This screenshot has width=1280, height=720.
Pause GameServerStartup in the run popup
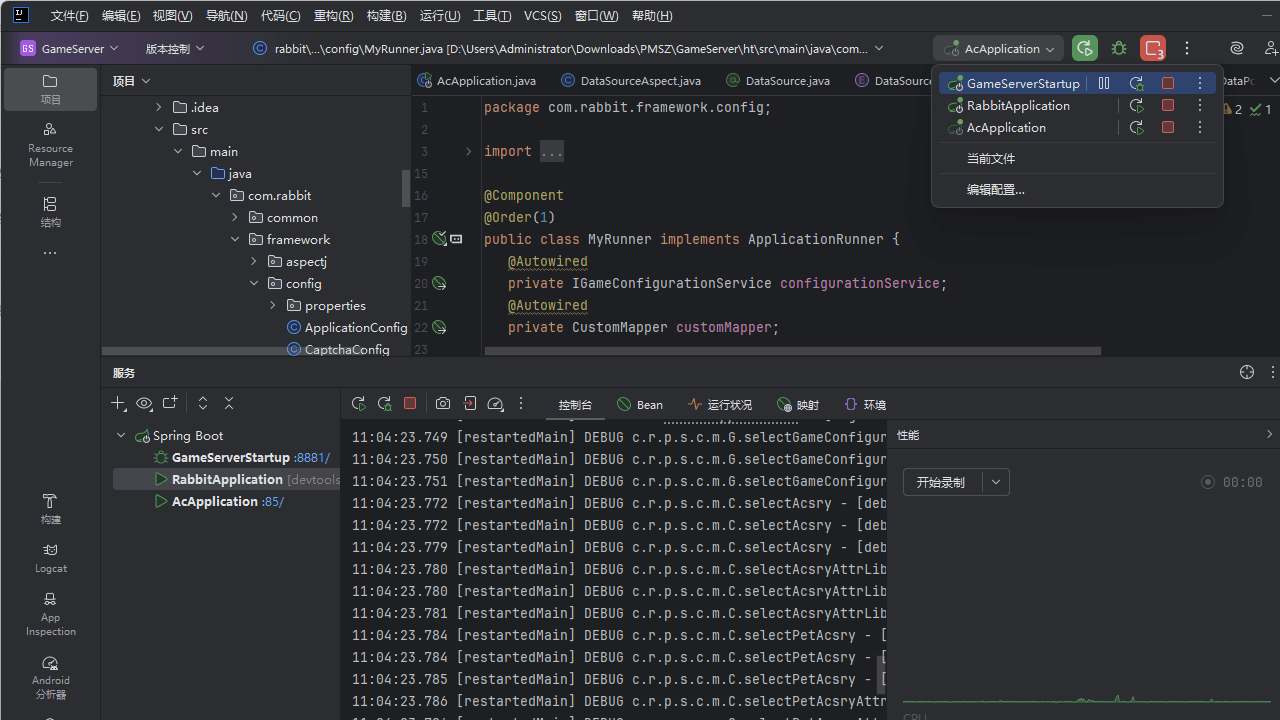[x=1104, y=84]
